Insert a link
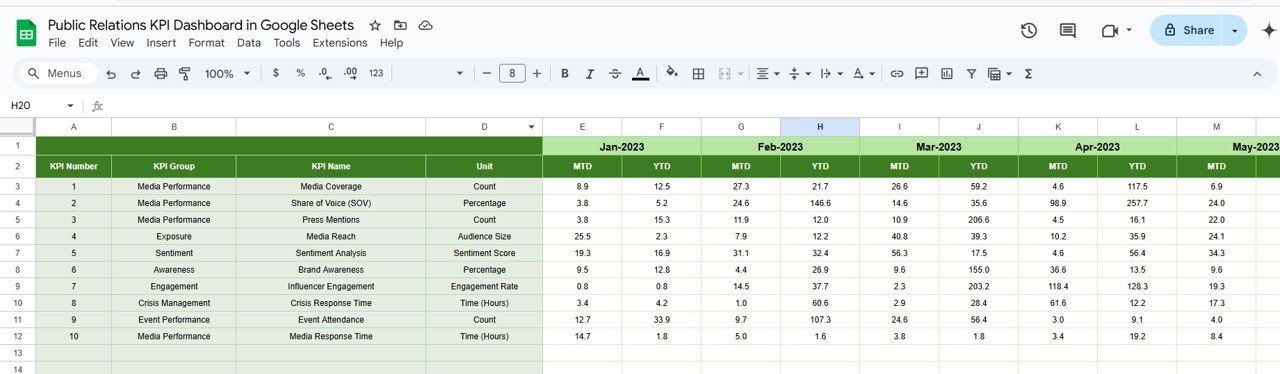 pos(897,74)
